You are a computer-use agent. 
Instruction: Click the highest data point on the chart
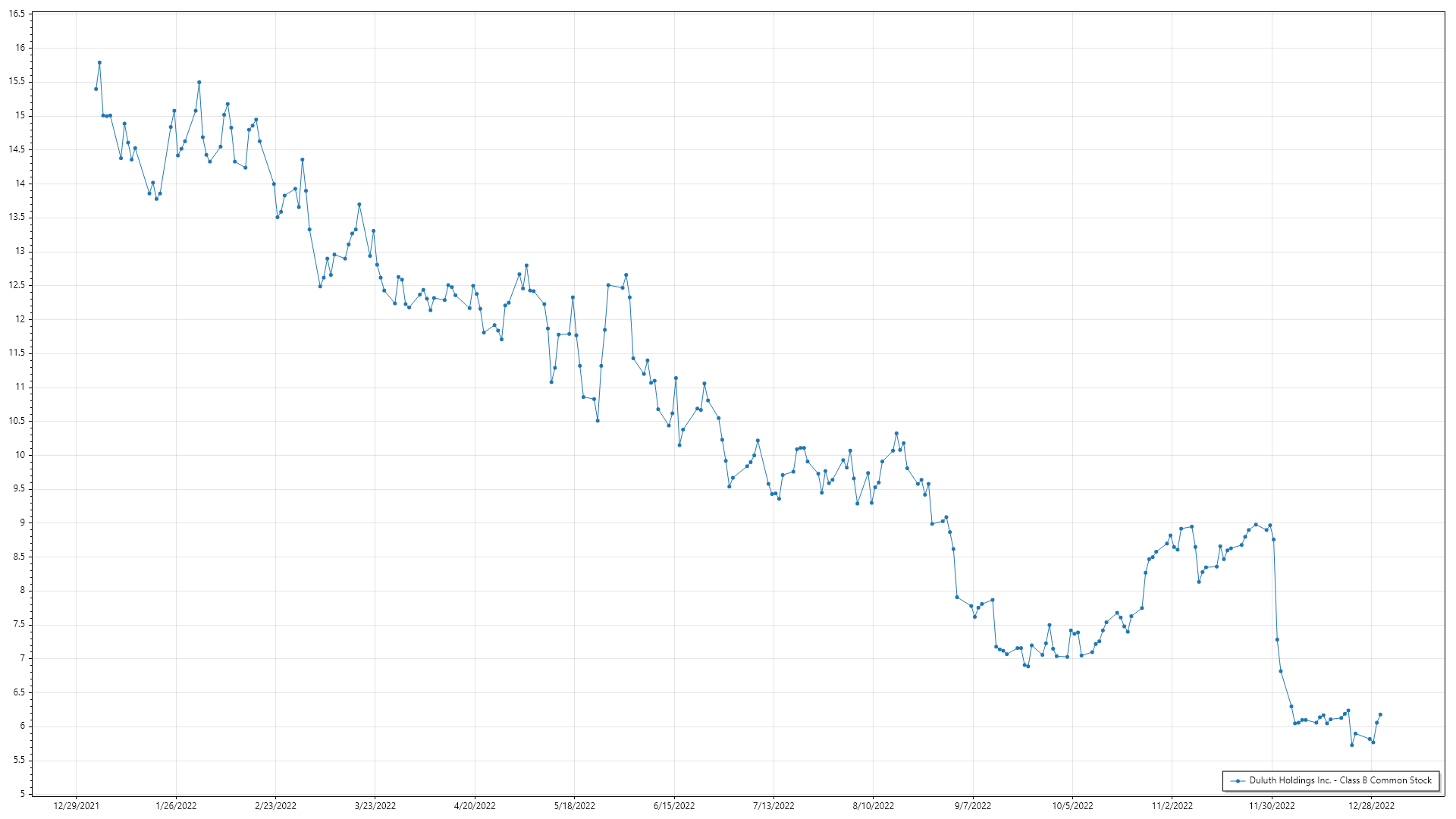pyautogui.click(x=99, y=63)
